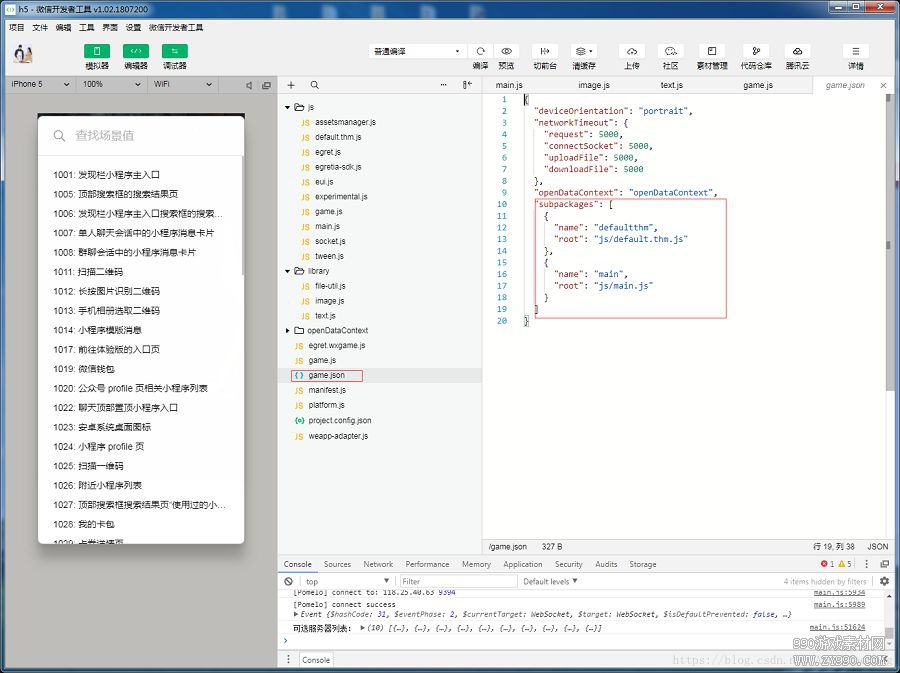Image resolution: width=900 pixels, height=673 pixels.
Task: Toggle the 模拟器 simulator panel
Action: click(x=97, y=51)
